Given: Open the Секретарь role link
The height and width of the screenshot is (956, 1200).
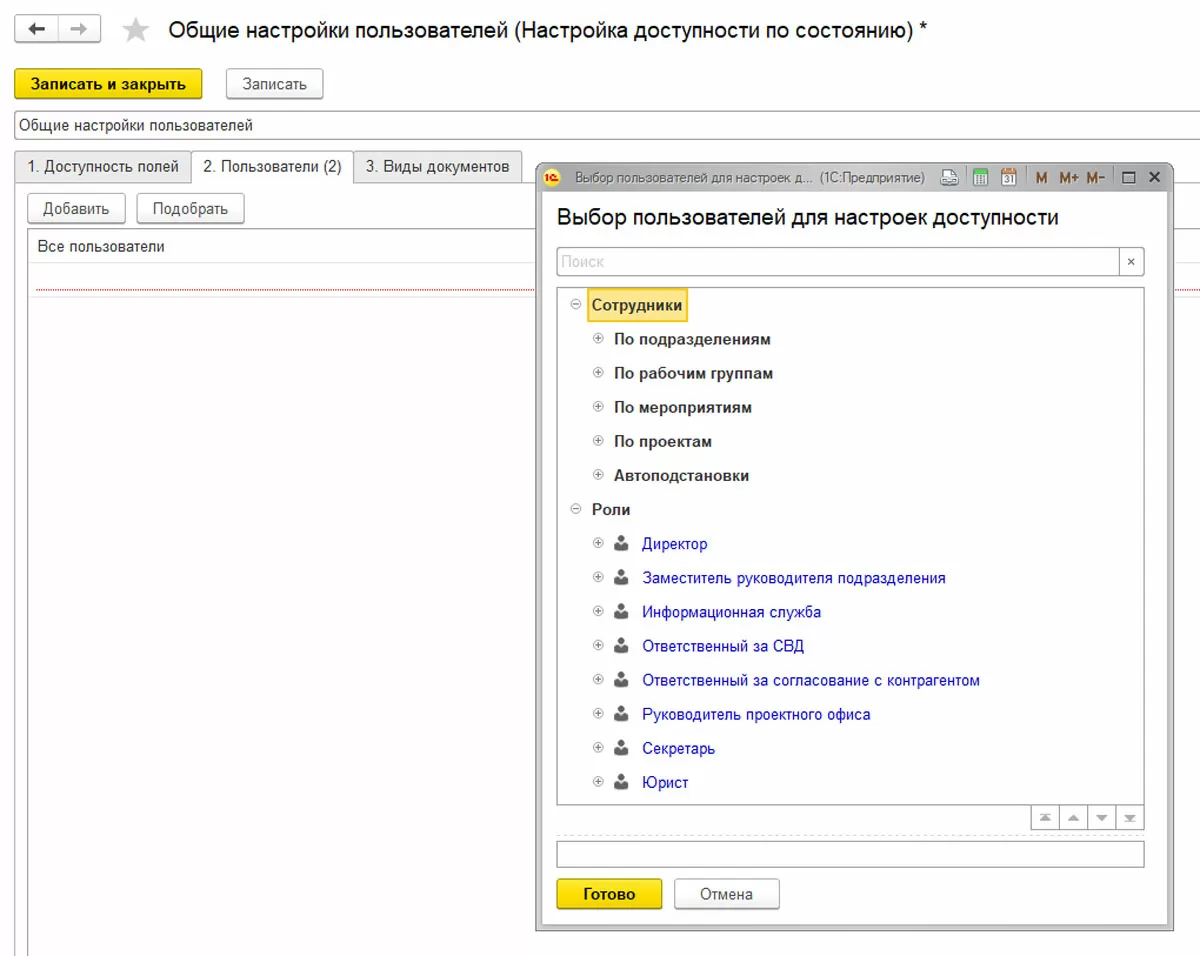Looking at the screenshot, I should coord(678,748).
